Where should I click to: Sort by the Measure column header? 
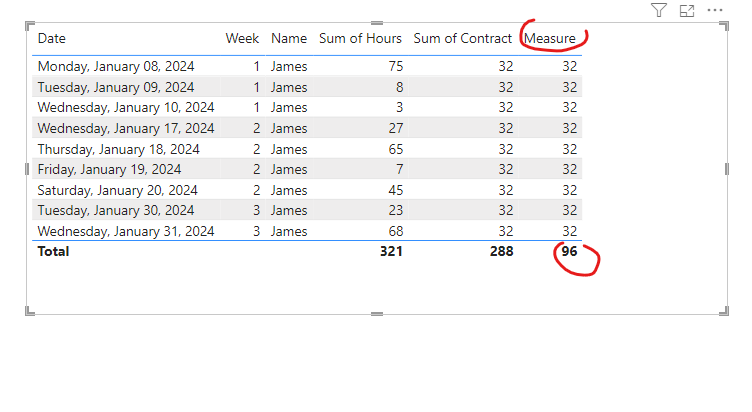(x=550, y=38)
